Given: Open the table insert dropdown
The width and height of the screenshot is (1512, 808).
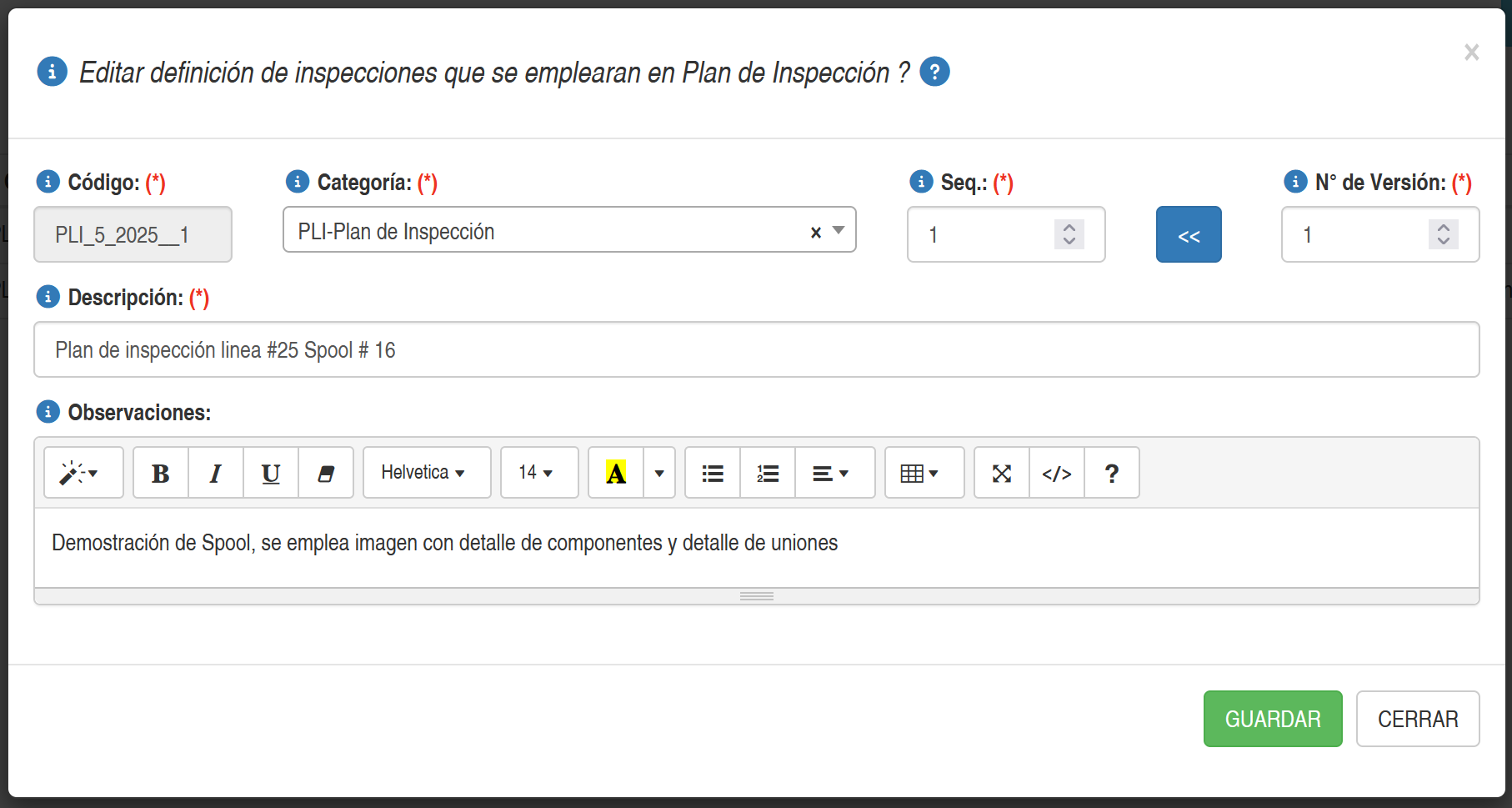Looking at the screenshot, I should point(924,473).
